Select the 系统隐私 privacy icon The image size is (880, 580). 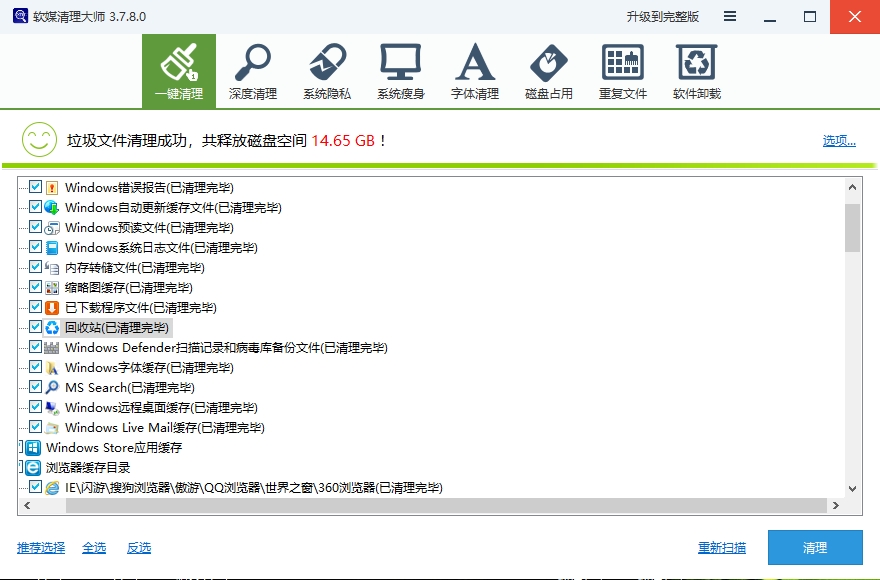click(326, 71)
